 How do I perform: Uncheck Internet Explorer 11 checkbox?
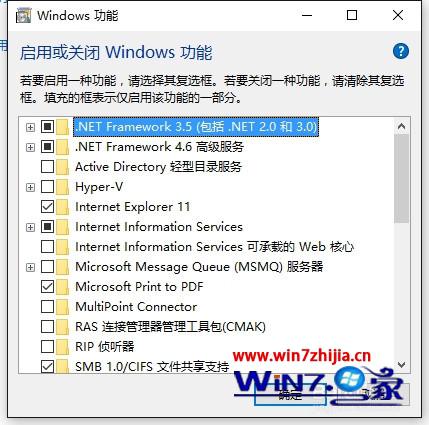[47, 207]
